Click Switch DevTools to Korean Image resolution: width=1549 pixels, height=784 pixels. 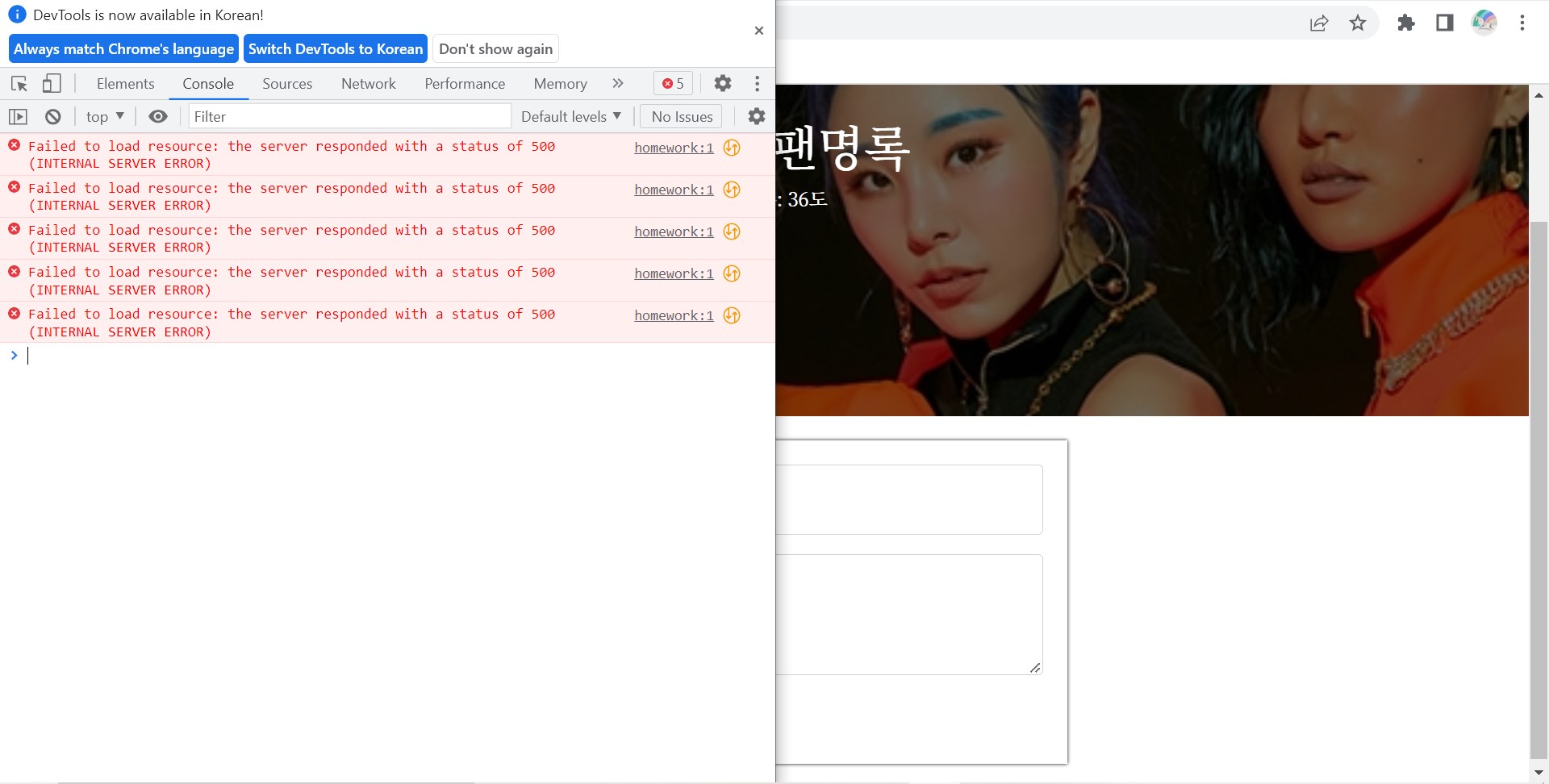[x=336, y=49]
